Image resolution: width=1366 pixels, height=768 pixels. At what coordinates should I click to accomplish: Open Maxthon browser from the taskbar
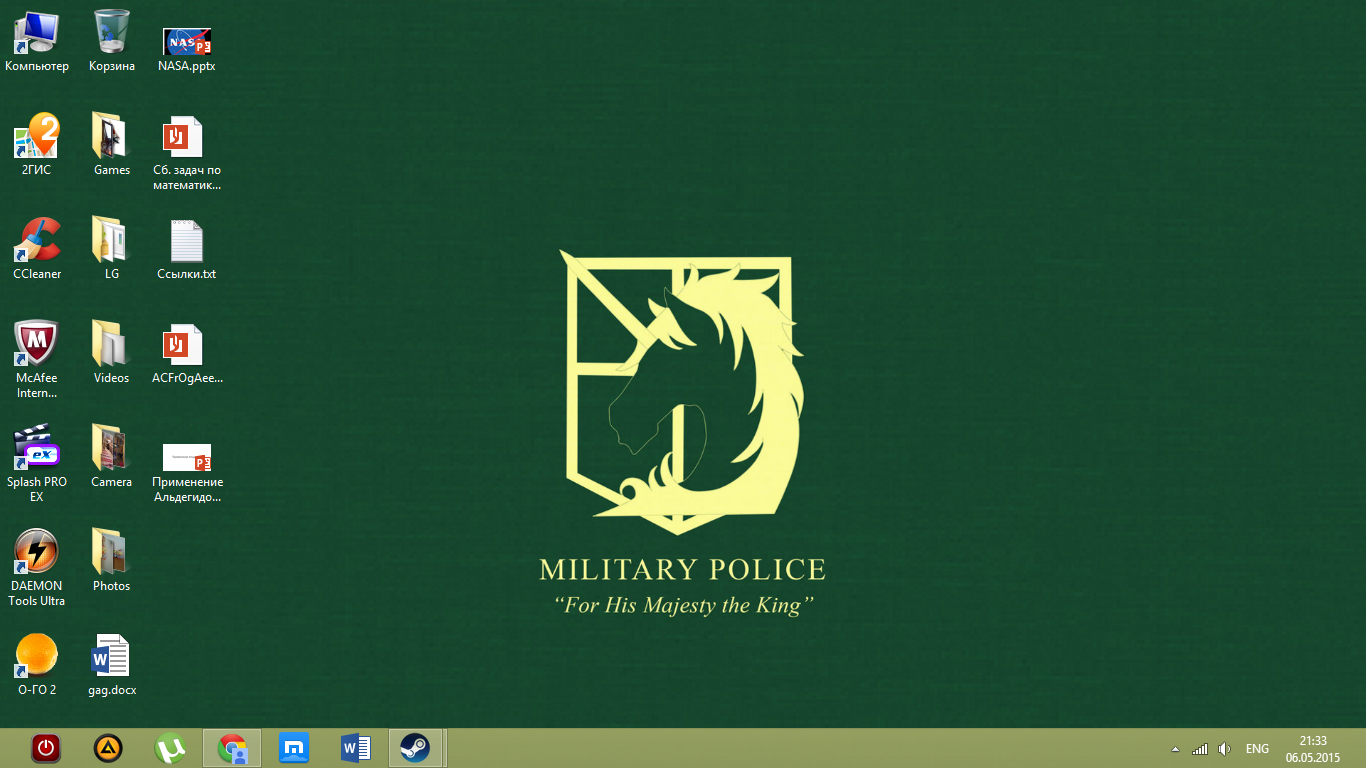[x=294, y=748]
